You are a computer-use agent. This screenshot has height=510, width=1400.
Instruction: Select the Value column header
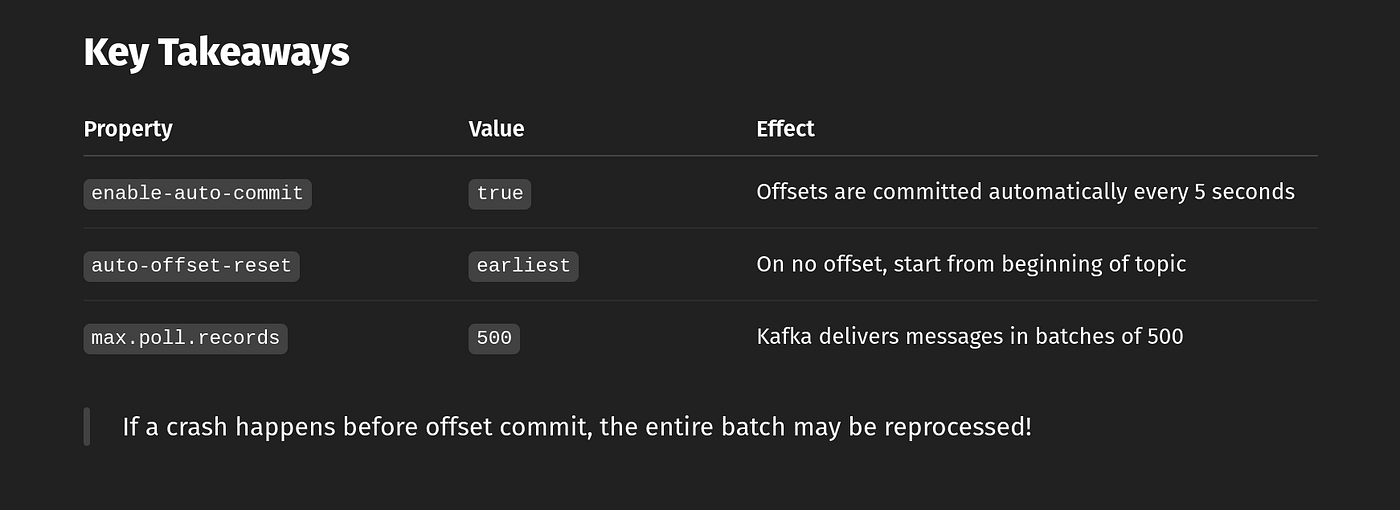pyautogui.click(x=496, y=129)
